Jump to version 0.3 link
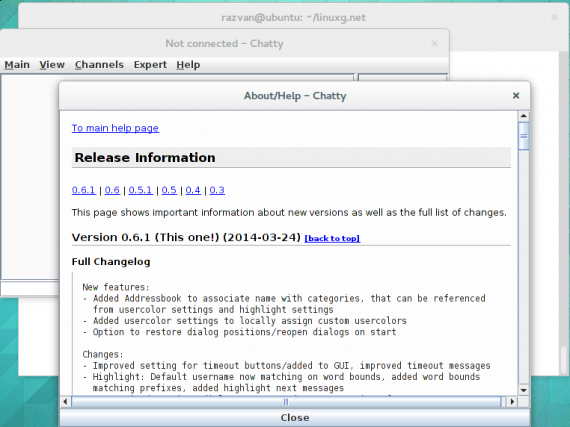 (217, 190)
